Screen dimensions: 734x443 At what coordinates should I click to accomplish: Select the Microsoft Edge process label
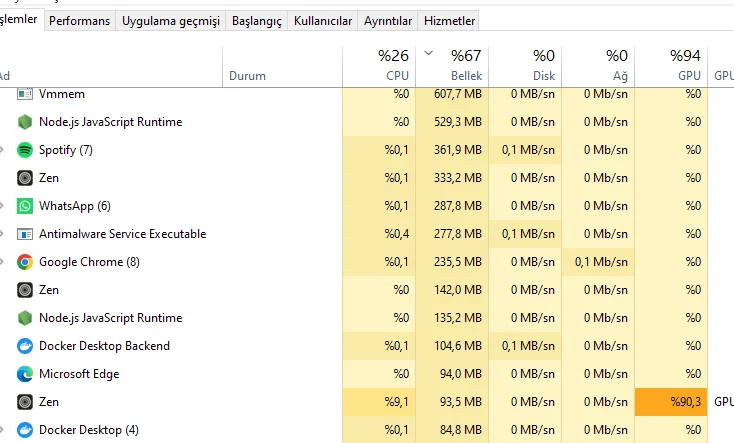[x=79, y=374]
